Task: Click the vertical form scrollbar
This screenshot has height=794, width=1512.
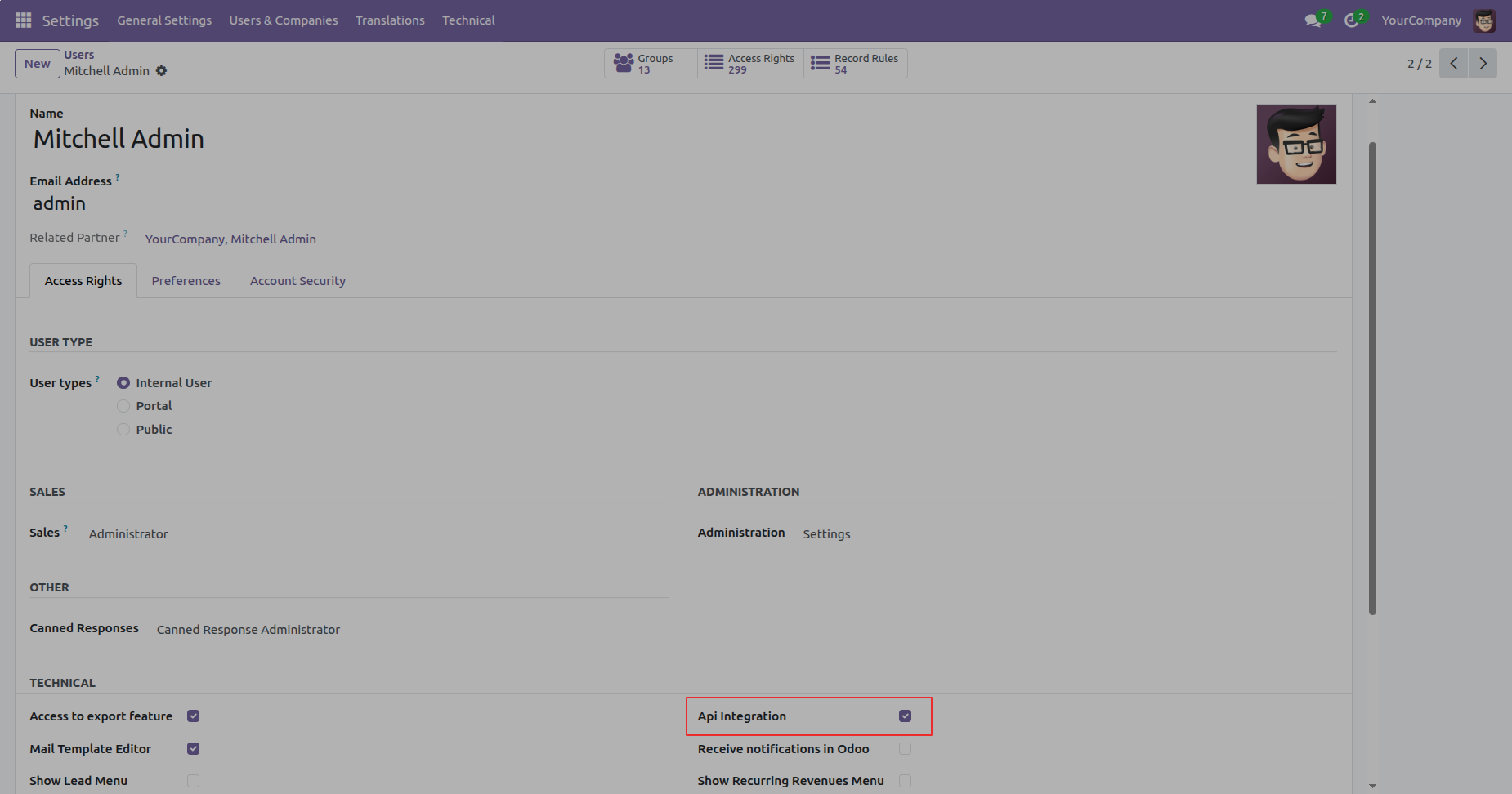Action: click(x=1372, y=378)
